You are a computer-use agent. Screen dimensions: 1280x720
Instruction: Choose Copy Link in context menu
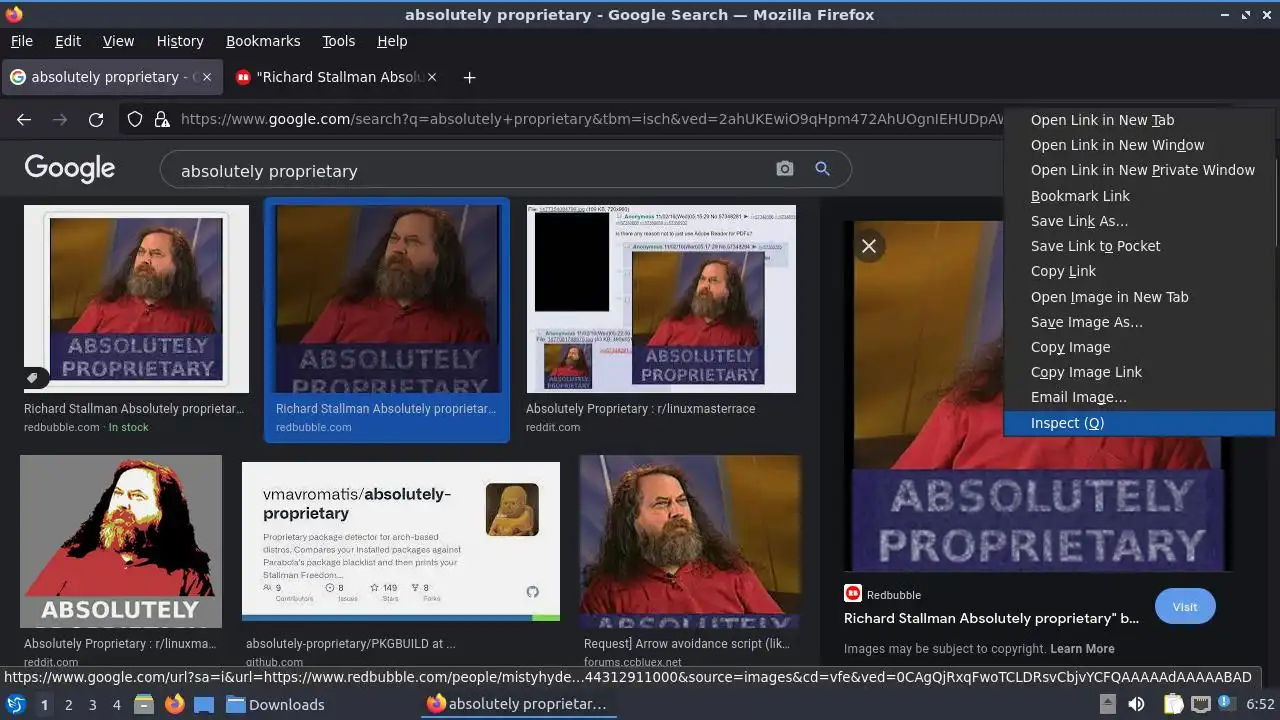[1139, 271]
